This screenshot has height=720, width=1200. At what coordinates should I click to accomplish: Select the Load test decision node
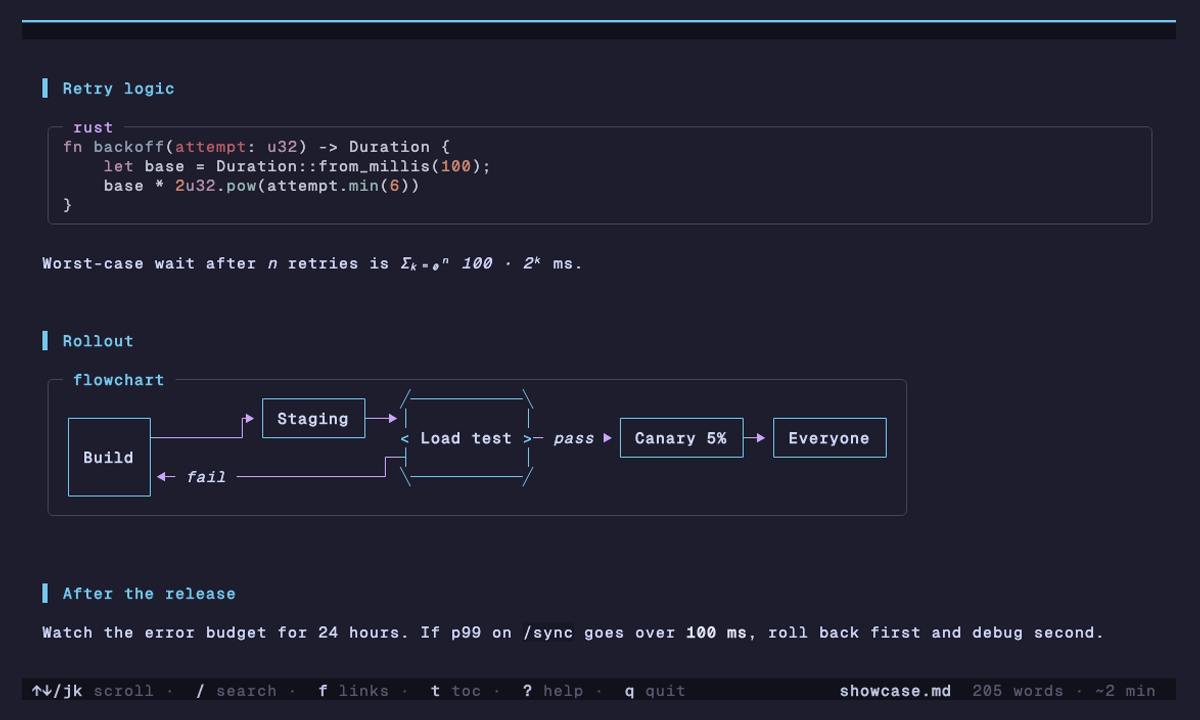coord(466,438)
